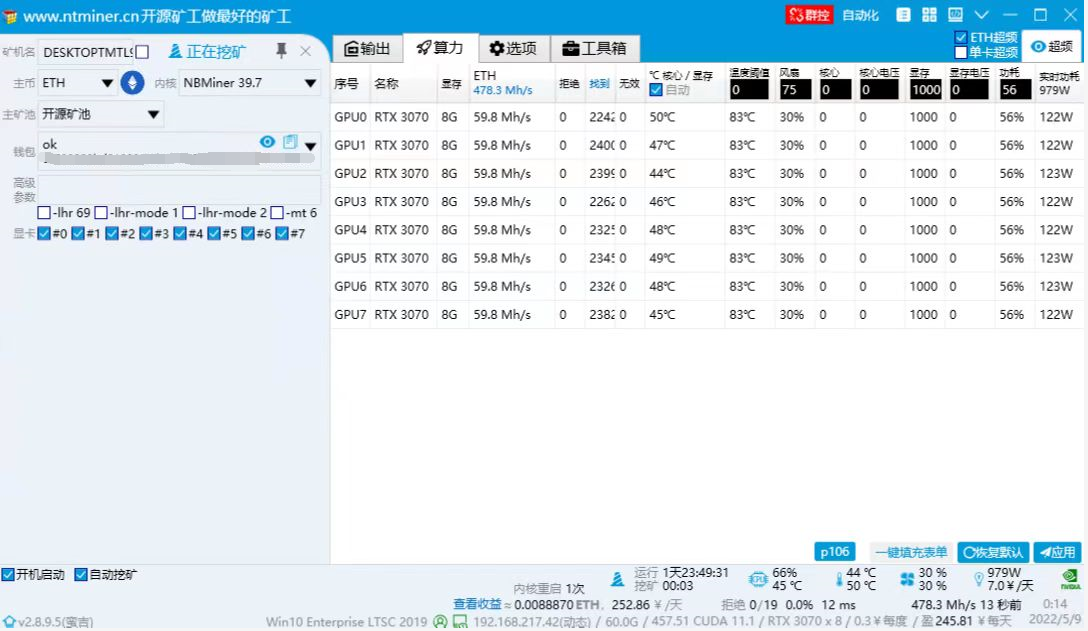Click the eye icon in wallet field
The width and height of the screenshot is (1088, 631).
(267, 142)
